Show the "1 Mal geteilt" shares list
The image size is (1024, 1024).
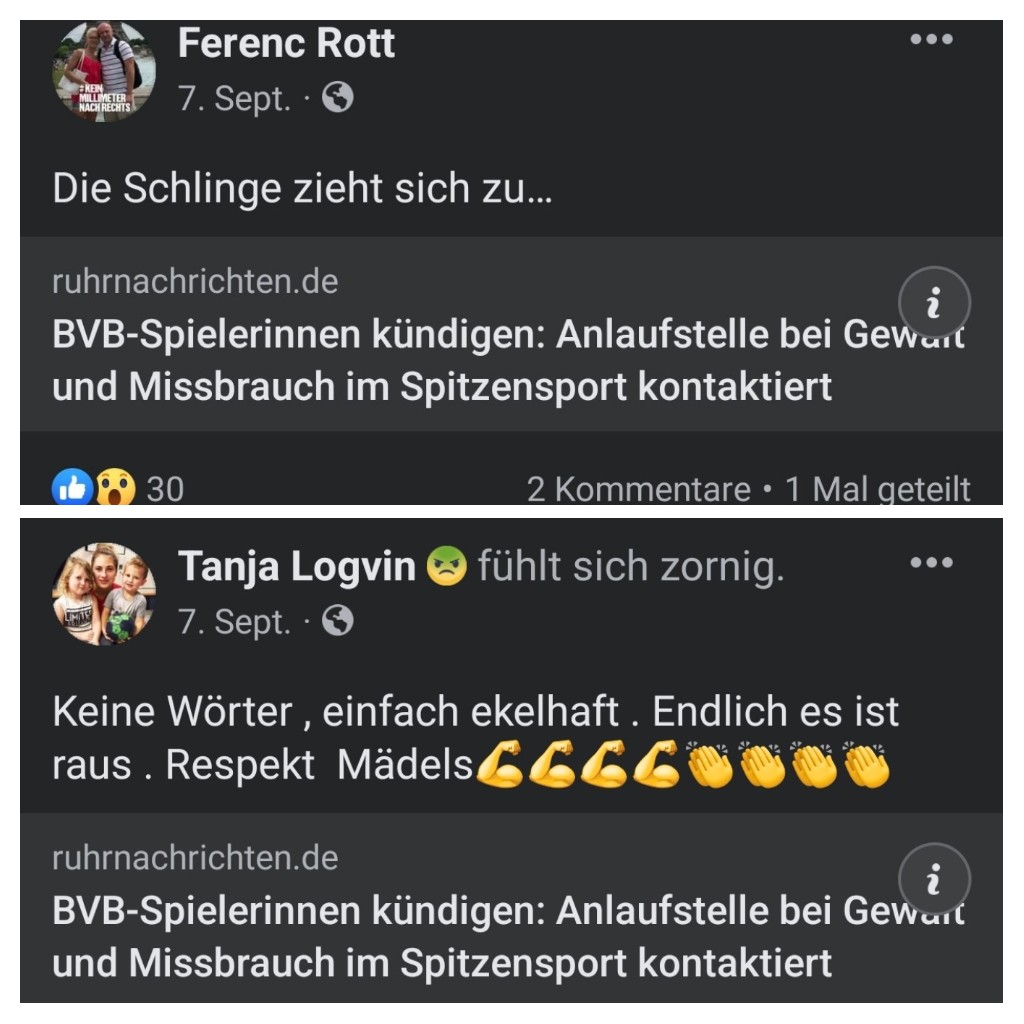coord(877,489)
